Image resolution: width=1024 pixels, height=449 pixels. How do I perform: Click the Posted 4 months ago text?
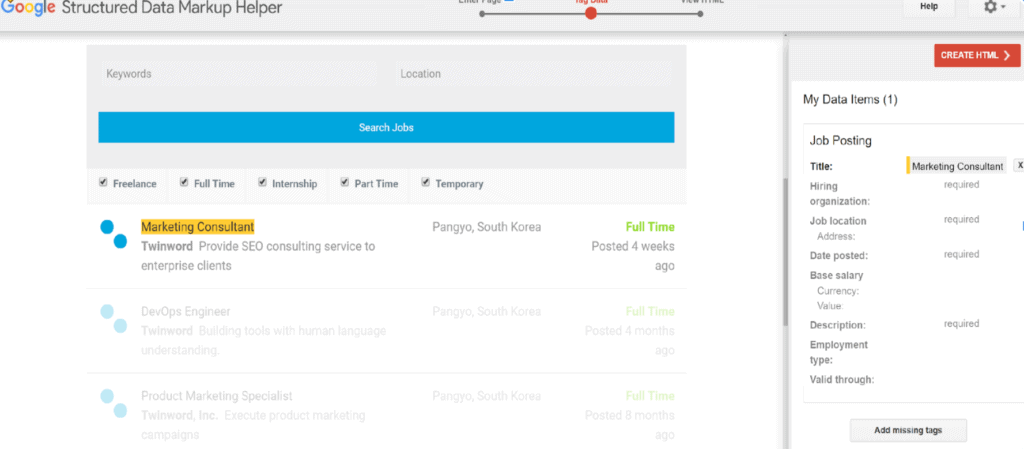pyautogui.click(x=630, y=341)
